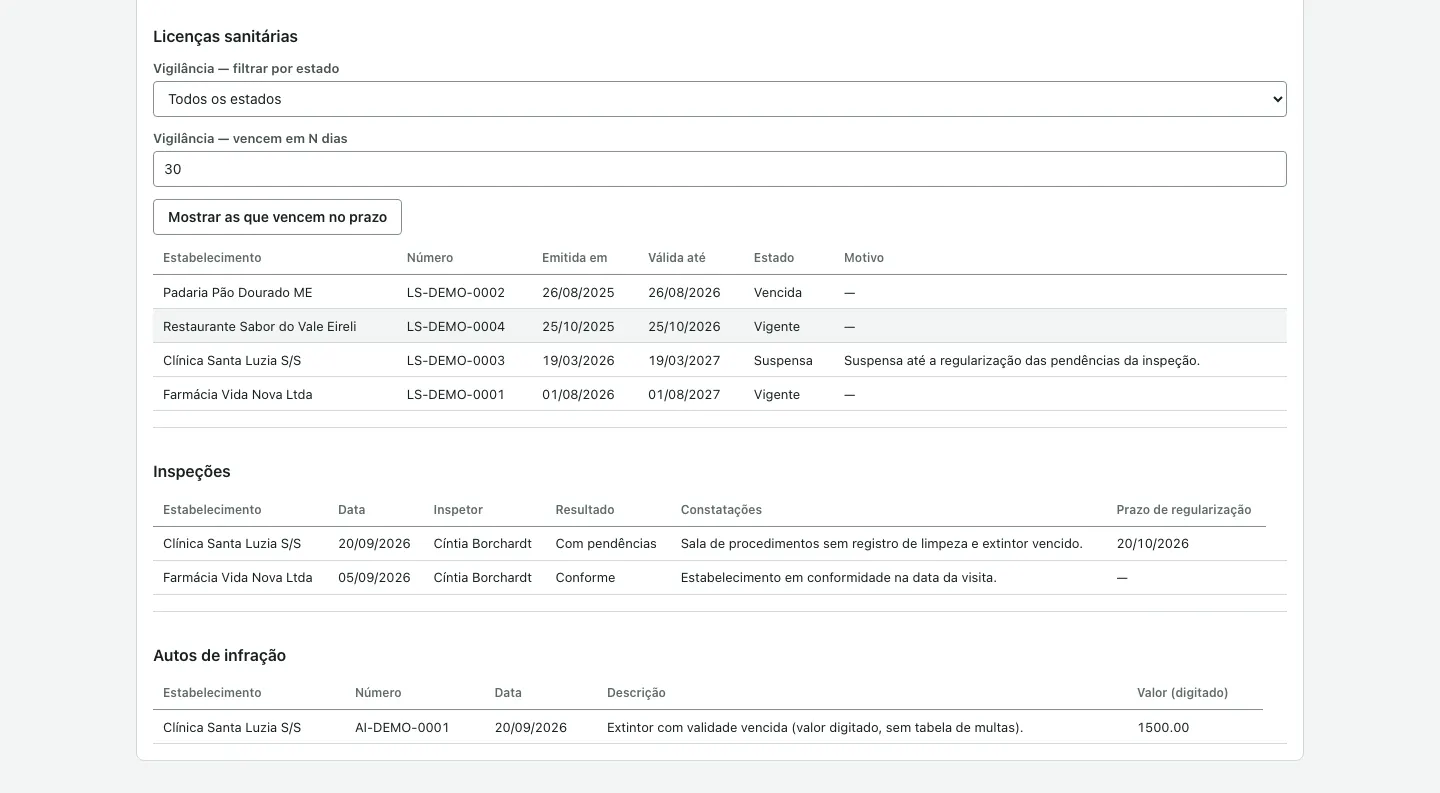The image size is (1440, 793).
Task: Click the 'Estado' column header in licenses table
Action: 773,258
